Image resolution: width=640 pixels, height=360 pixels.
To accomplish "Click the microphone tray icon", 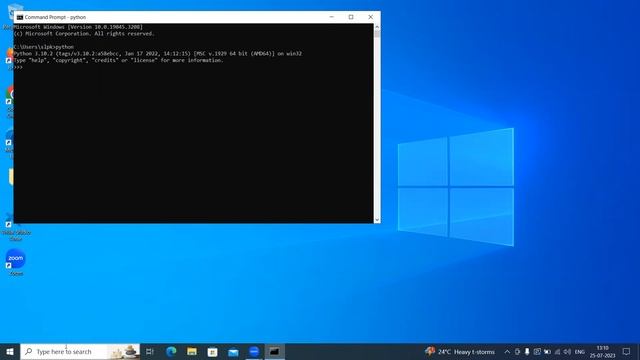I will coord(527,351).
